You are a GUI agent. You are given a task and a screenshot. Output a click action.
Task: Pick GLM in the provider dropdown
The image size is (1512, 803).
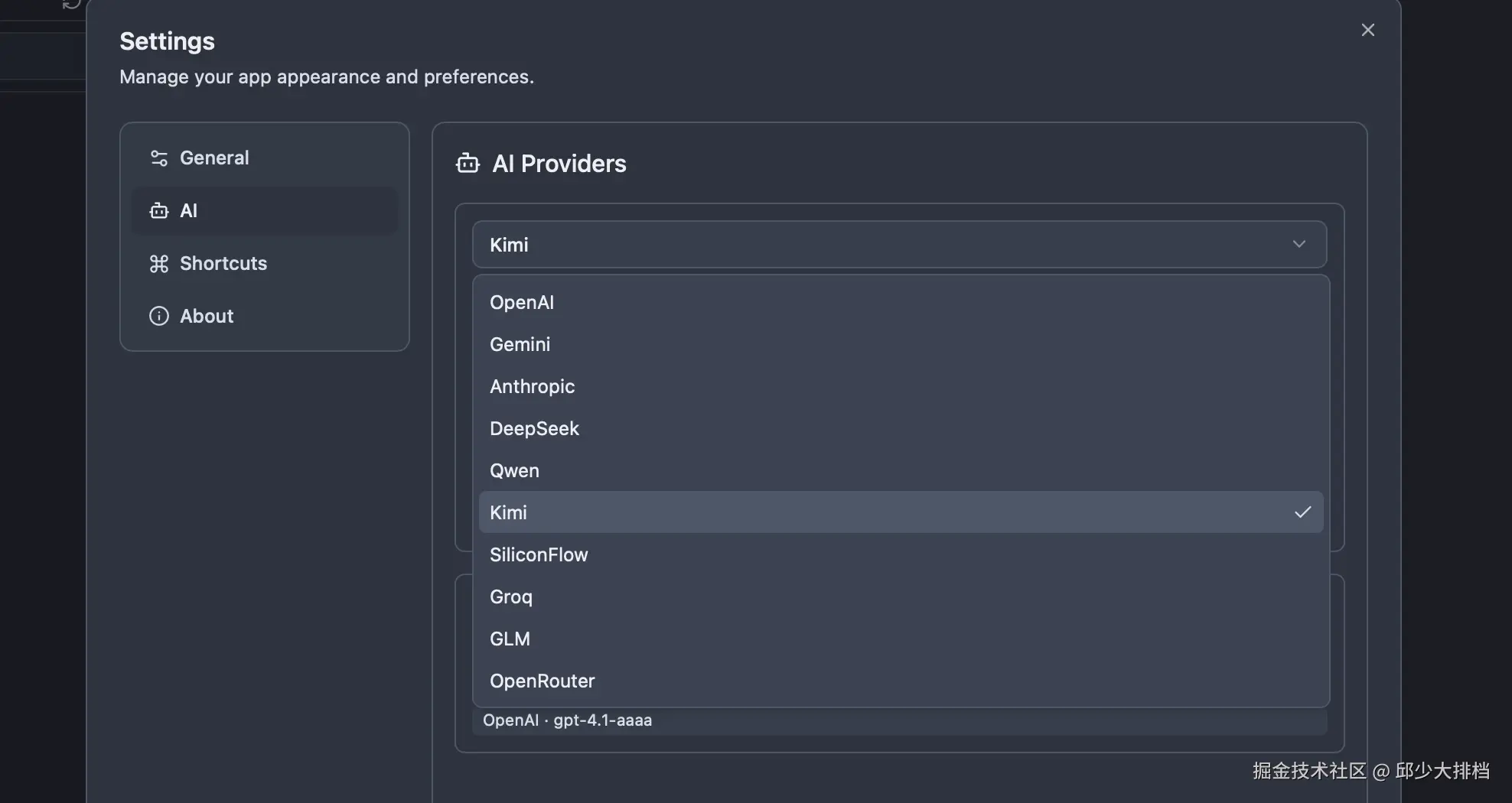pyautogui.click(x=510, y=639)
